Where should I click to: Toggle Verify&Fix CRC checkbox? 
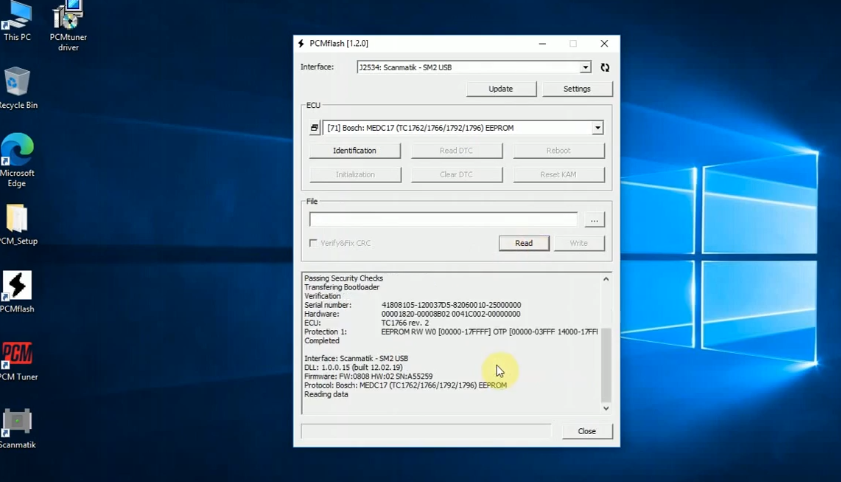tap(313, 243)
